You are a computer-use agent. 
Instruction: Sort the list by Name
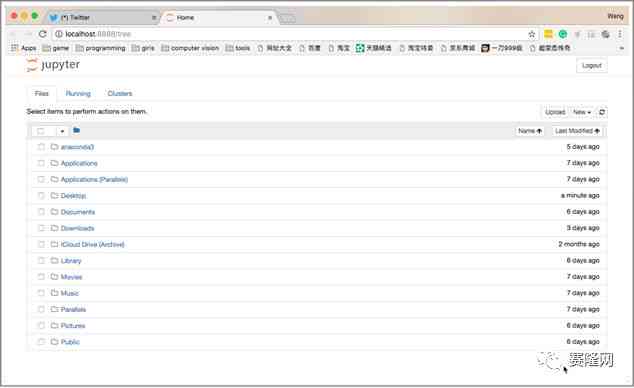point(530,131)
